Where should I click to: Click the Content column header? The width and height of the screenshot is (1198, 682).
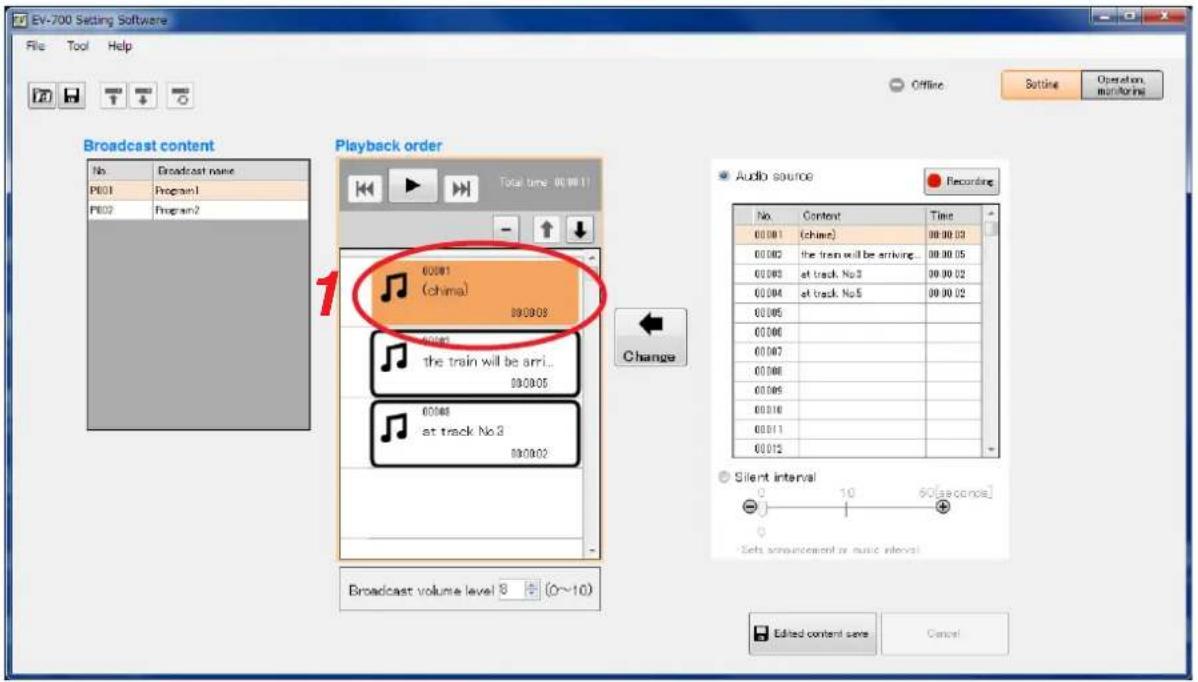coord(862,215)
